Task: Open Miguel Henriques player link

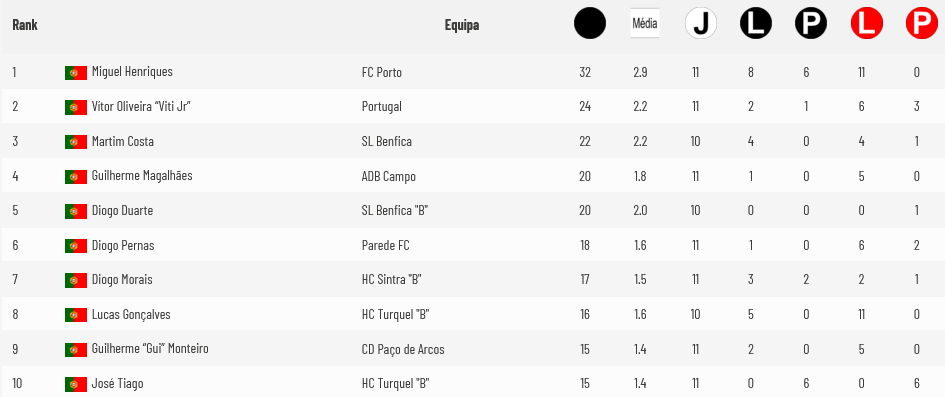Action: pyautogui.click(x=132, y=72)
